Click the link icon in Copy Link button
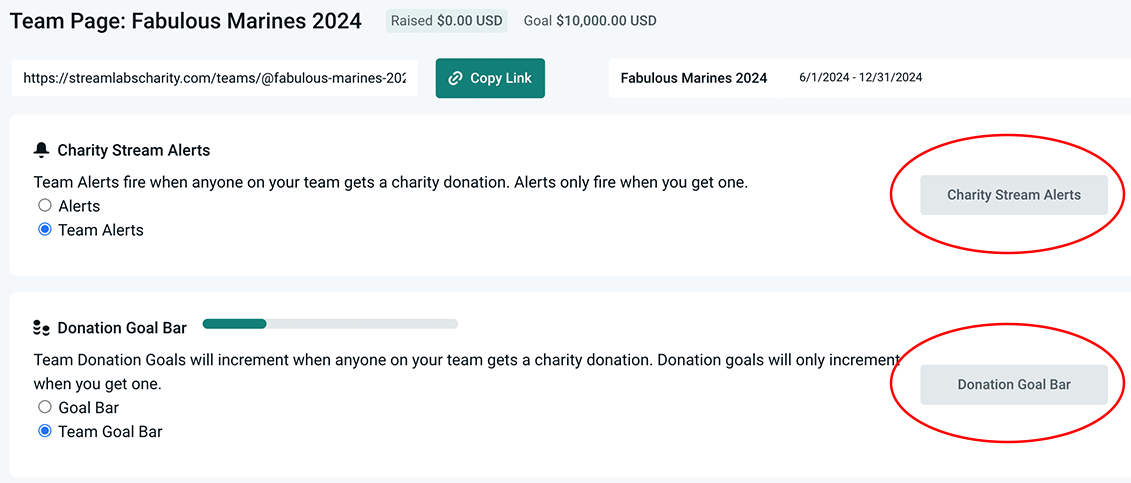The width and height of the screenshot is (1131, 483). (x=456, y=78)
